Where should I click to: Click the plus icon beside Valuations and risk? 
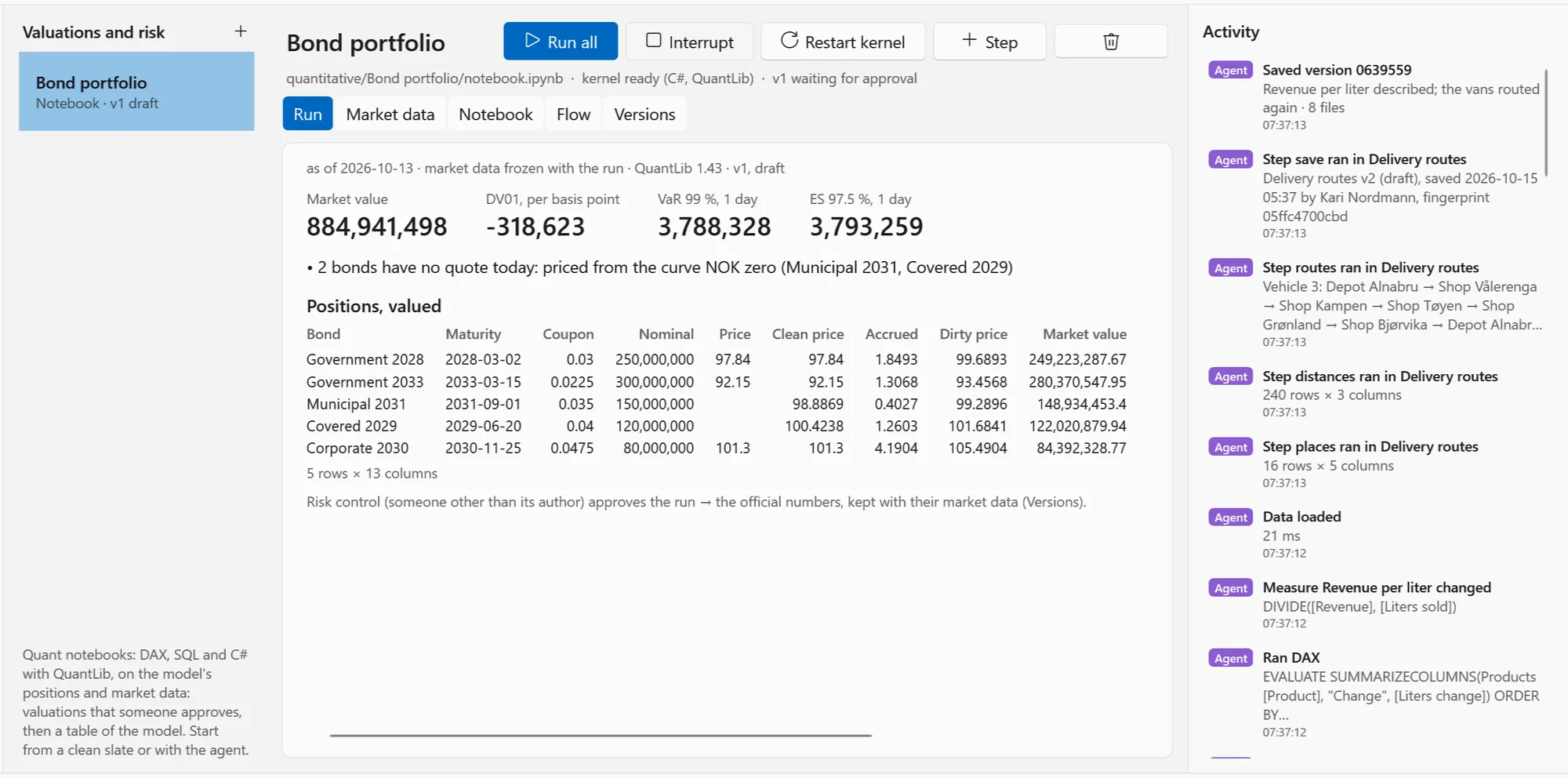pyautogui.click(x=241, y=31)
